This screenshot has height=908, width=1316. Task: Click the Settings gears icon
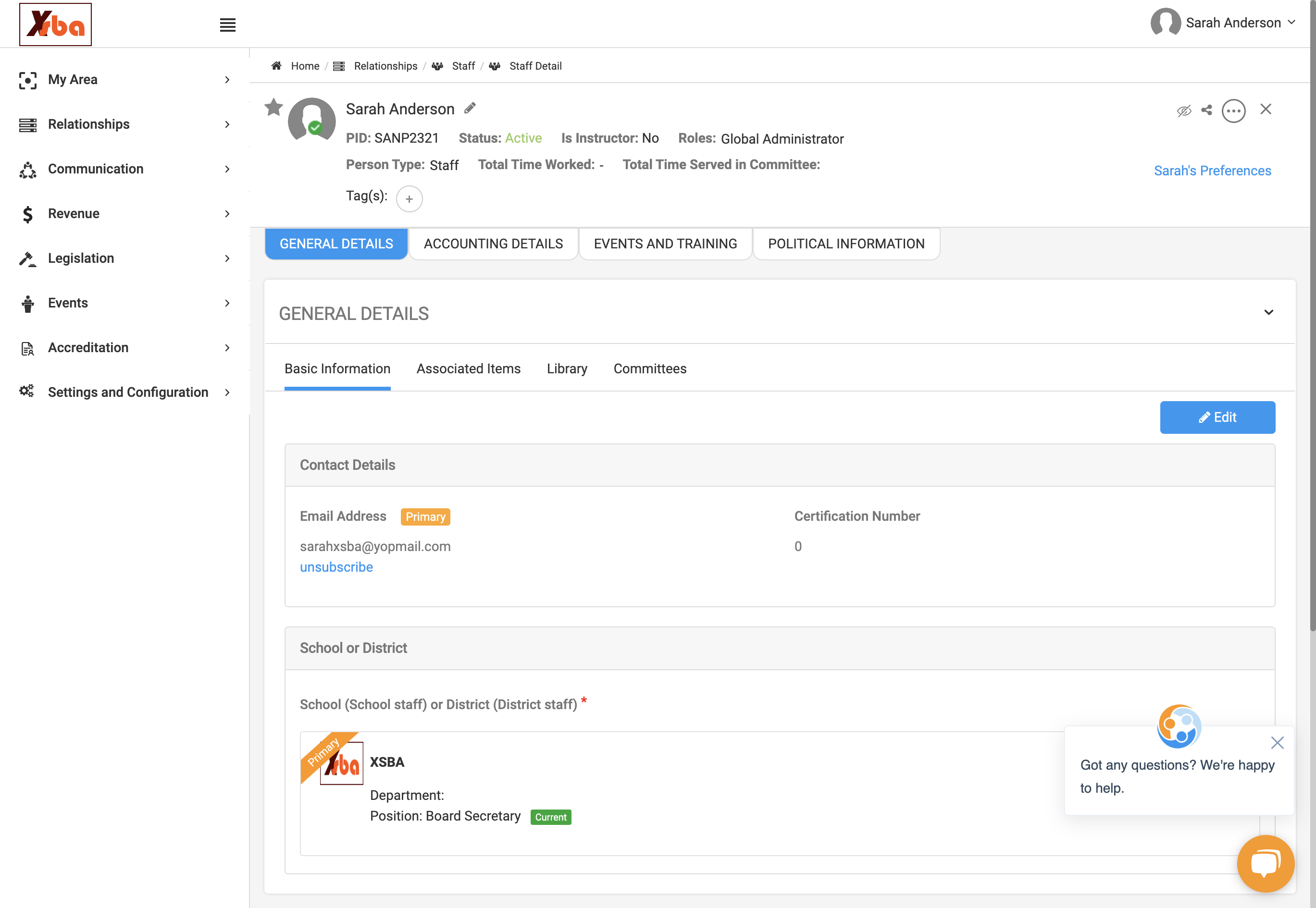pos(27,392)
